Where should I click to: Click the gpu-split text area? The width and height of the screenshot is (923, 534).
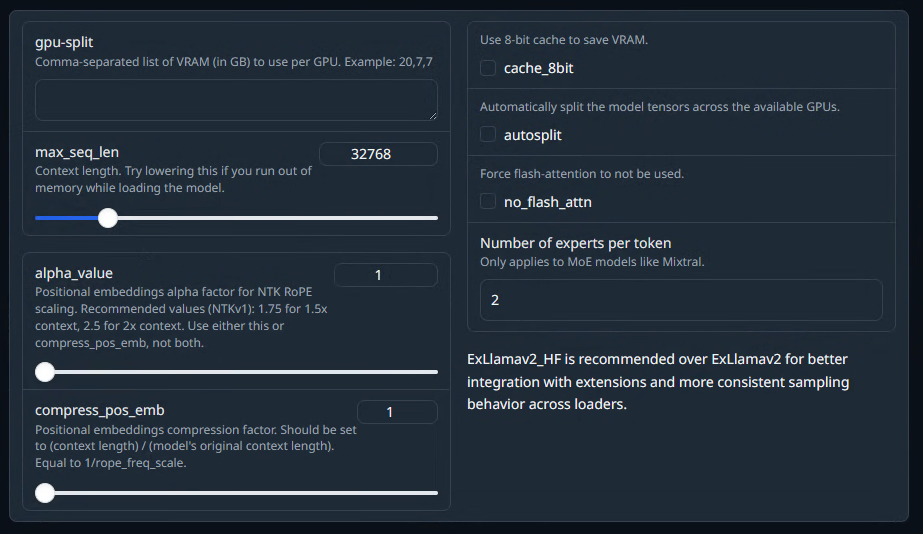point(236,100)
